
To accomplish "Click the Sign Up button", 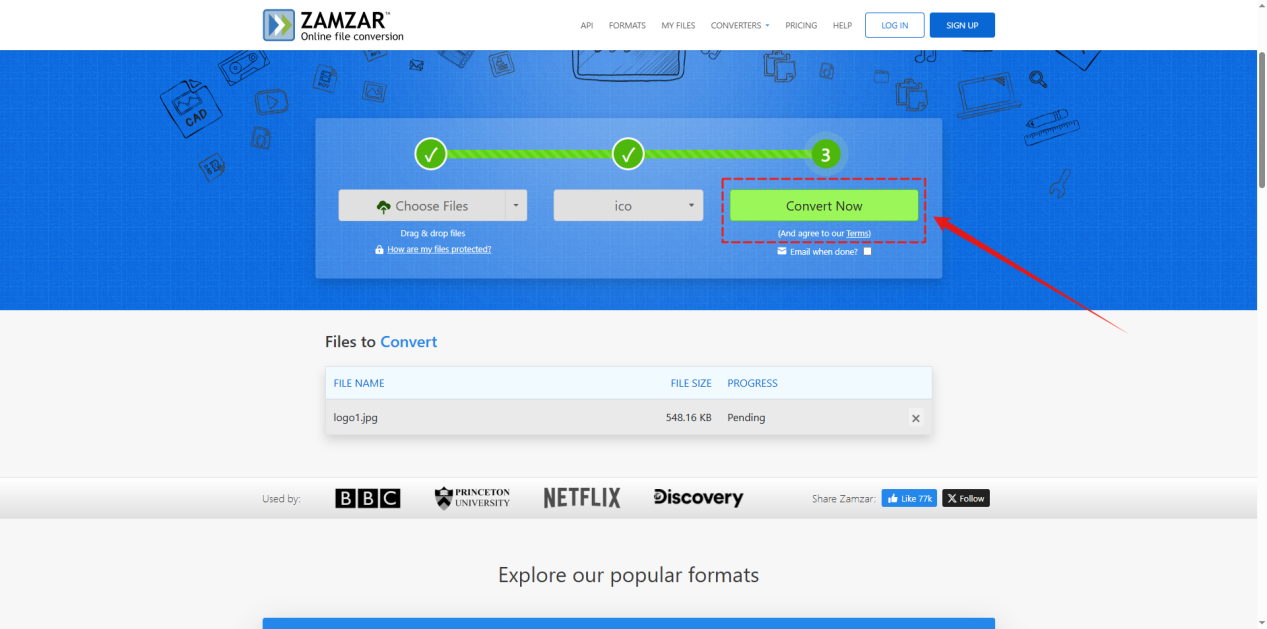I will click(962, 25).
